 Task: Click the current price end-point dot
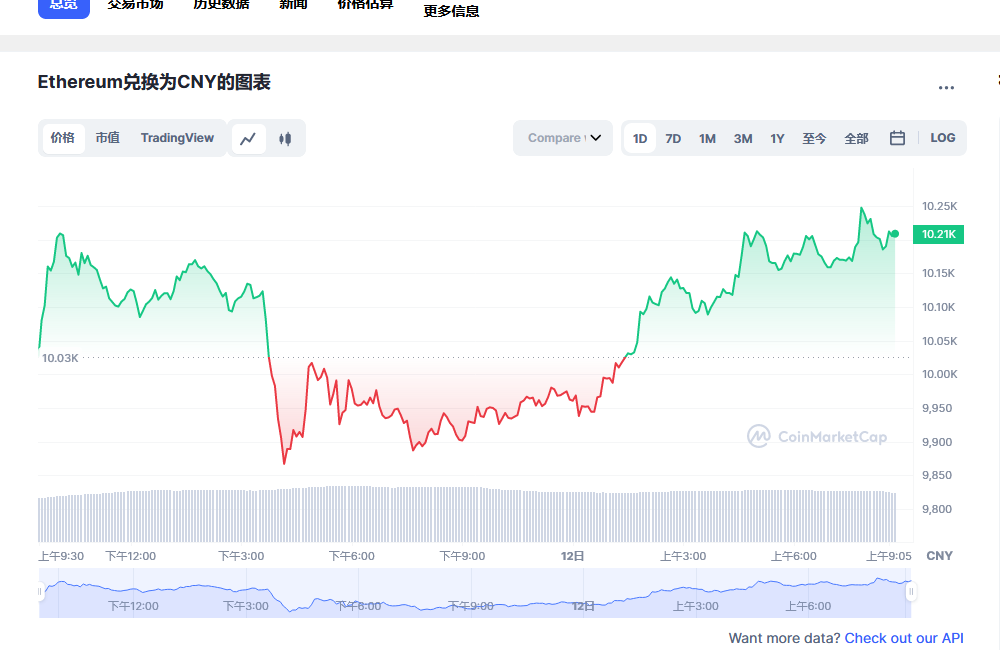tap(894, 234)
